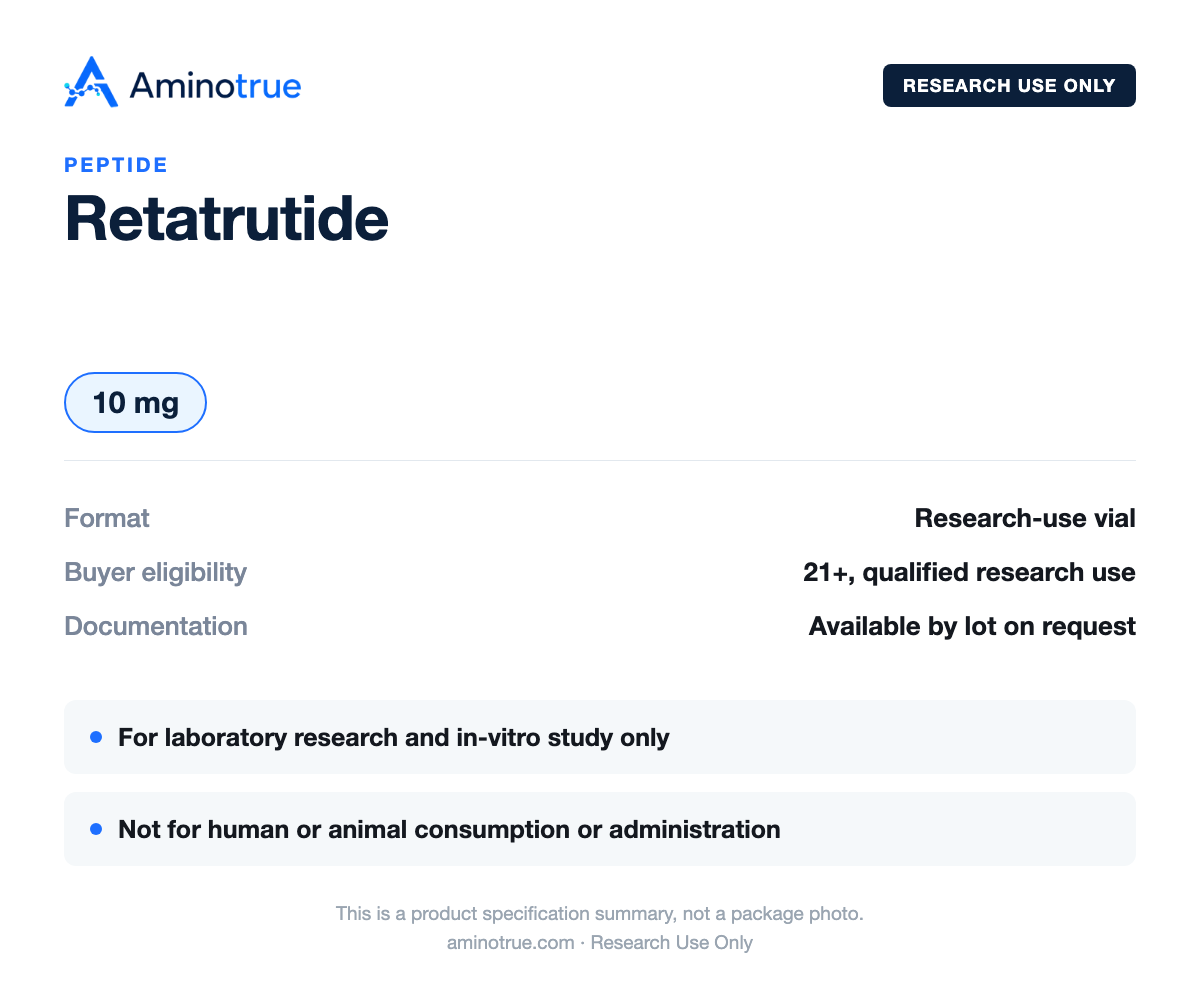The height and width of the screenshot is (1000, 1200).
Task: Click the not-for-consumption notice bullet dot
Action: tap(96, 829)
